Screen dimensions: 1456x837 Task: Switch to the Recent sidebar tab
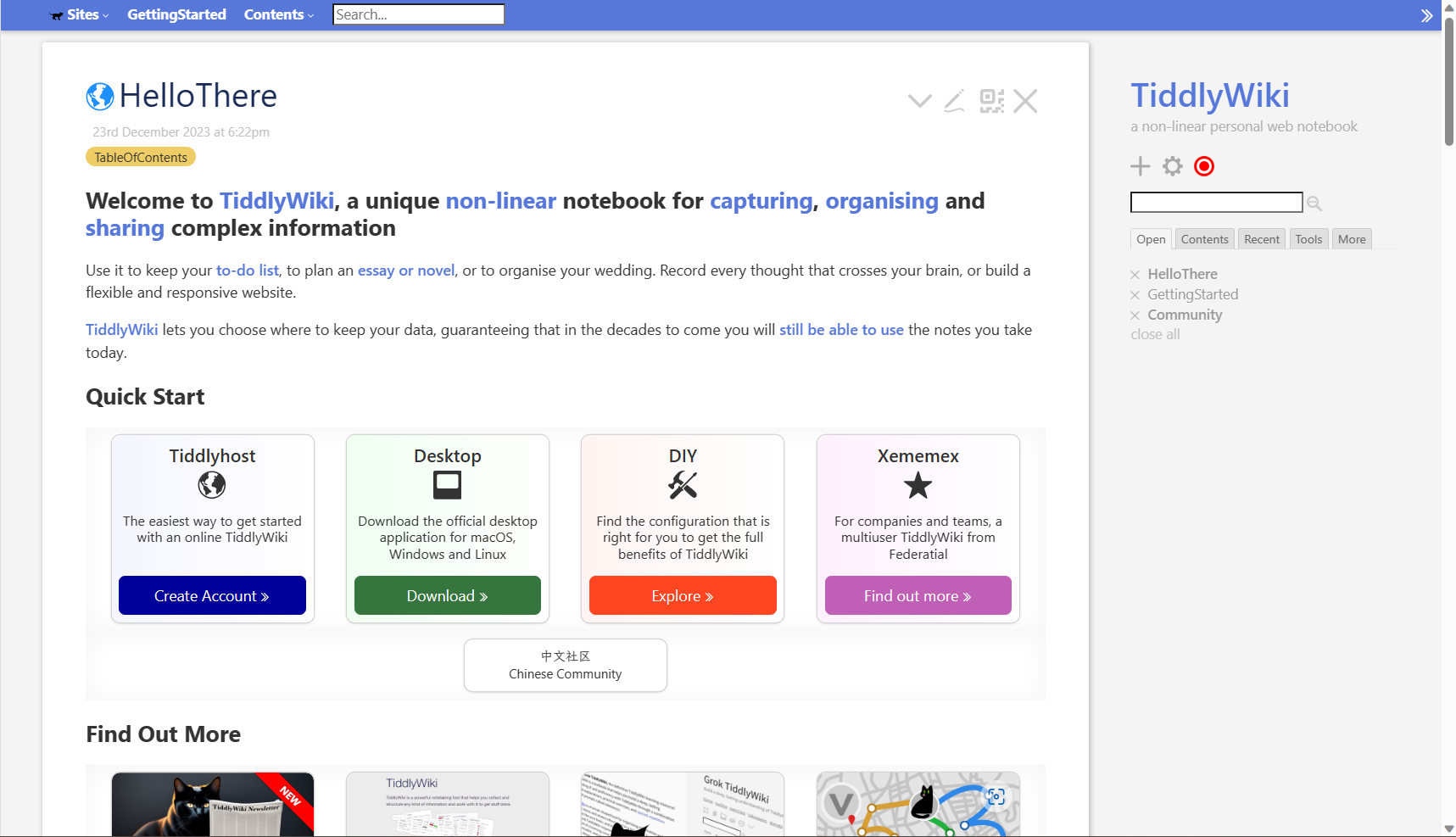point(1262,239)
